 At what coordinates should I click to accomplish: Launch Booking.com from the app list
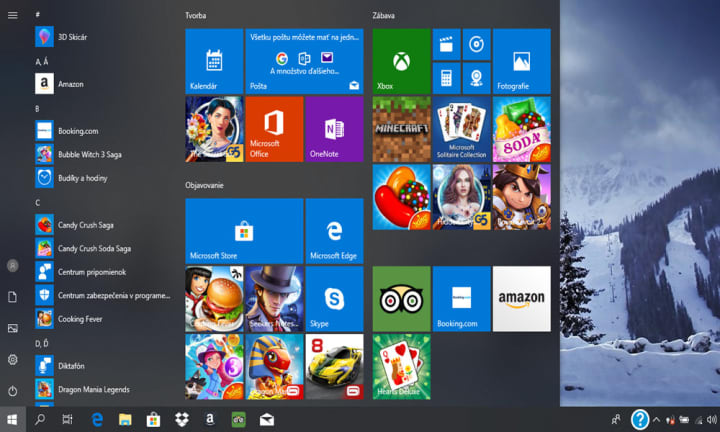click(103, 131)
